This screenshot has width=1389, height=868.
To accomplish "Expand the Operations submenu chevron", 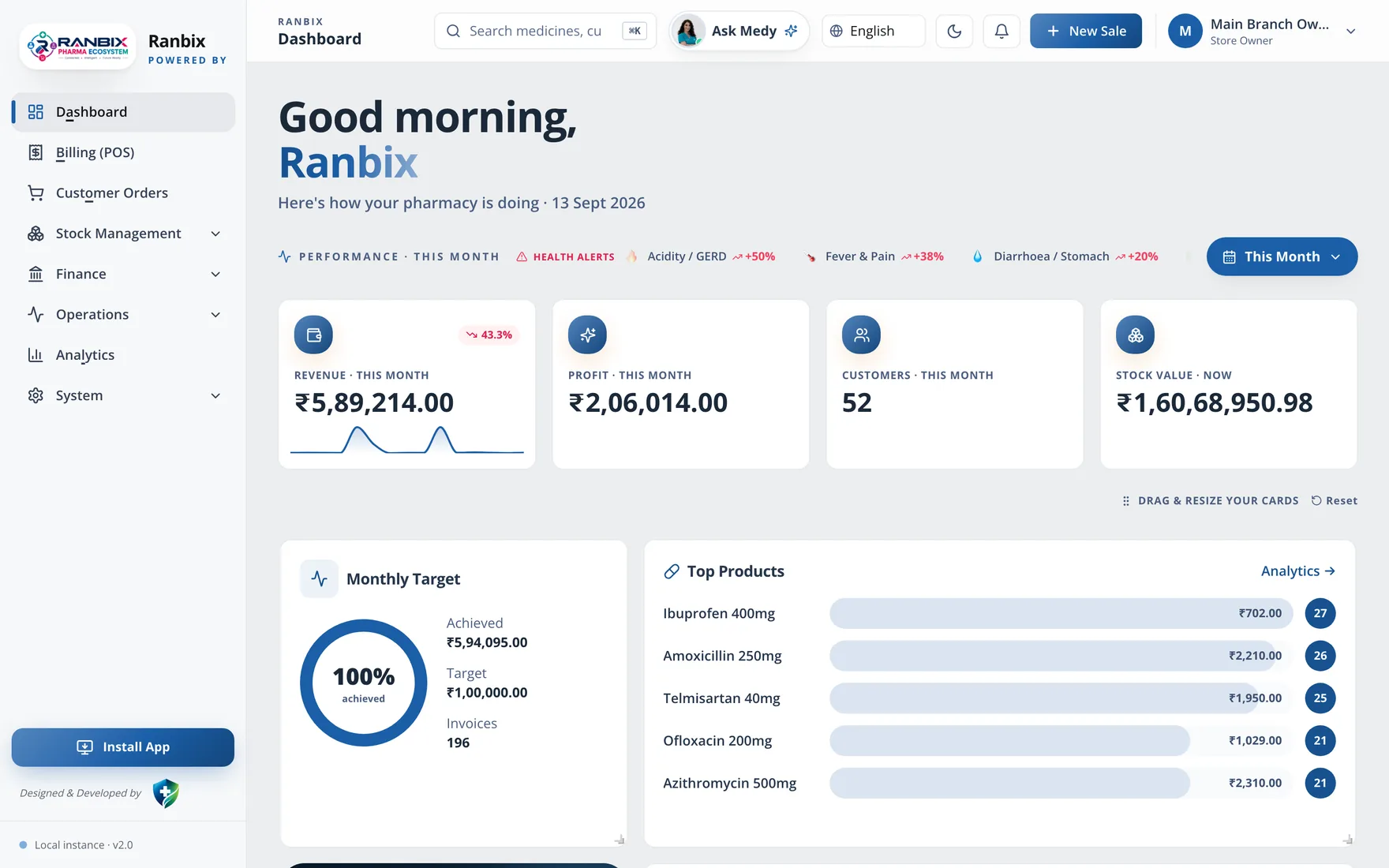I will pyautogui.click(x=215, y=315).
